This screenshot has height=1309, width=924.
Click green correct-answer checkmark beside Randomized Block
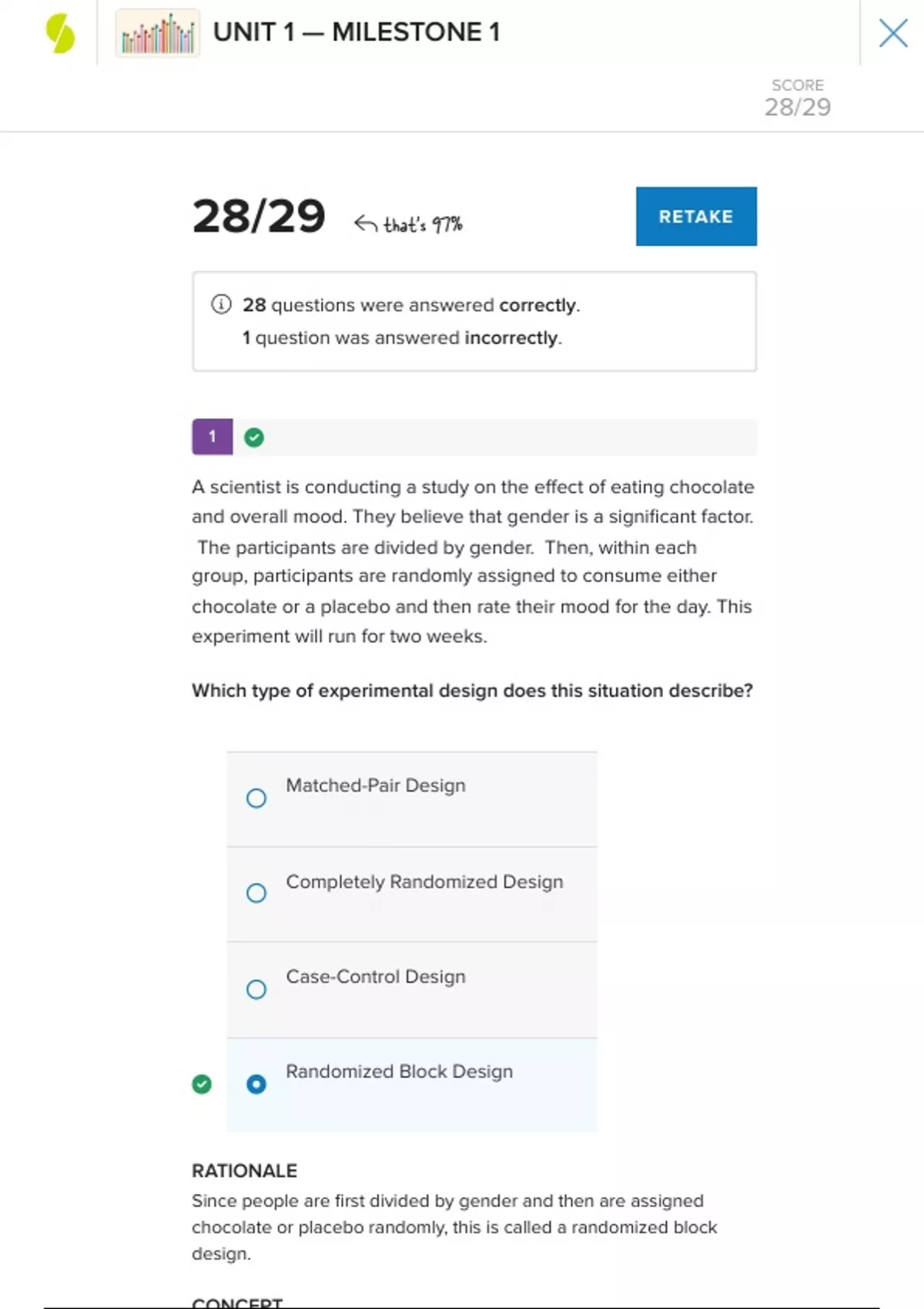click(x=202, y=1084)
